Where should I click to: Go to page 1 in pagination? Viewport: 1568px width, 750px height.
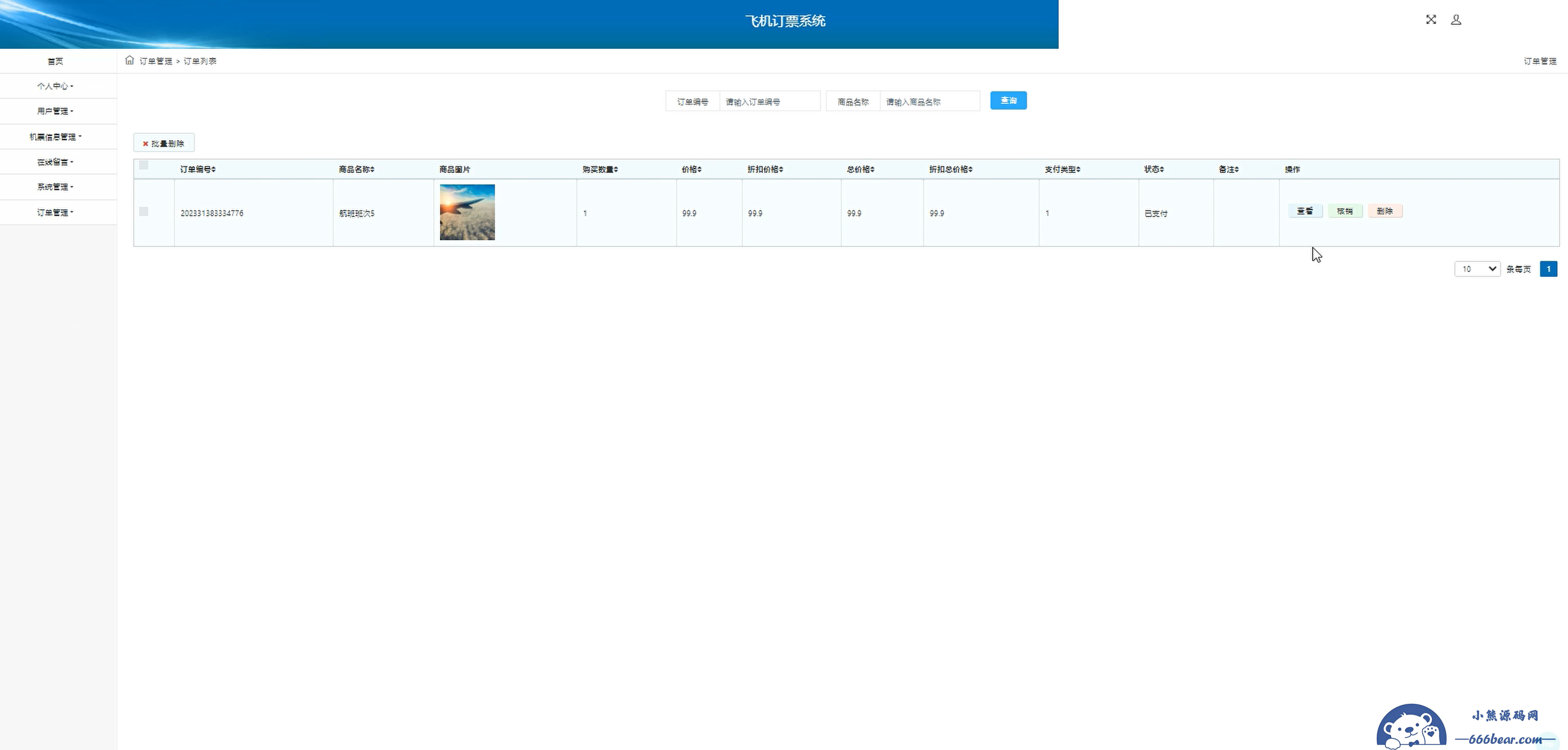coord(1549,269)
